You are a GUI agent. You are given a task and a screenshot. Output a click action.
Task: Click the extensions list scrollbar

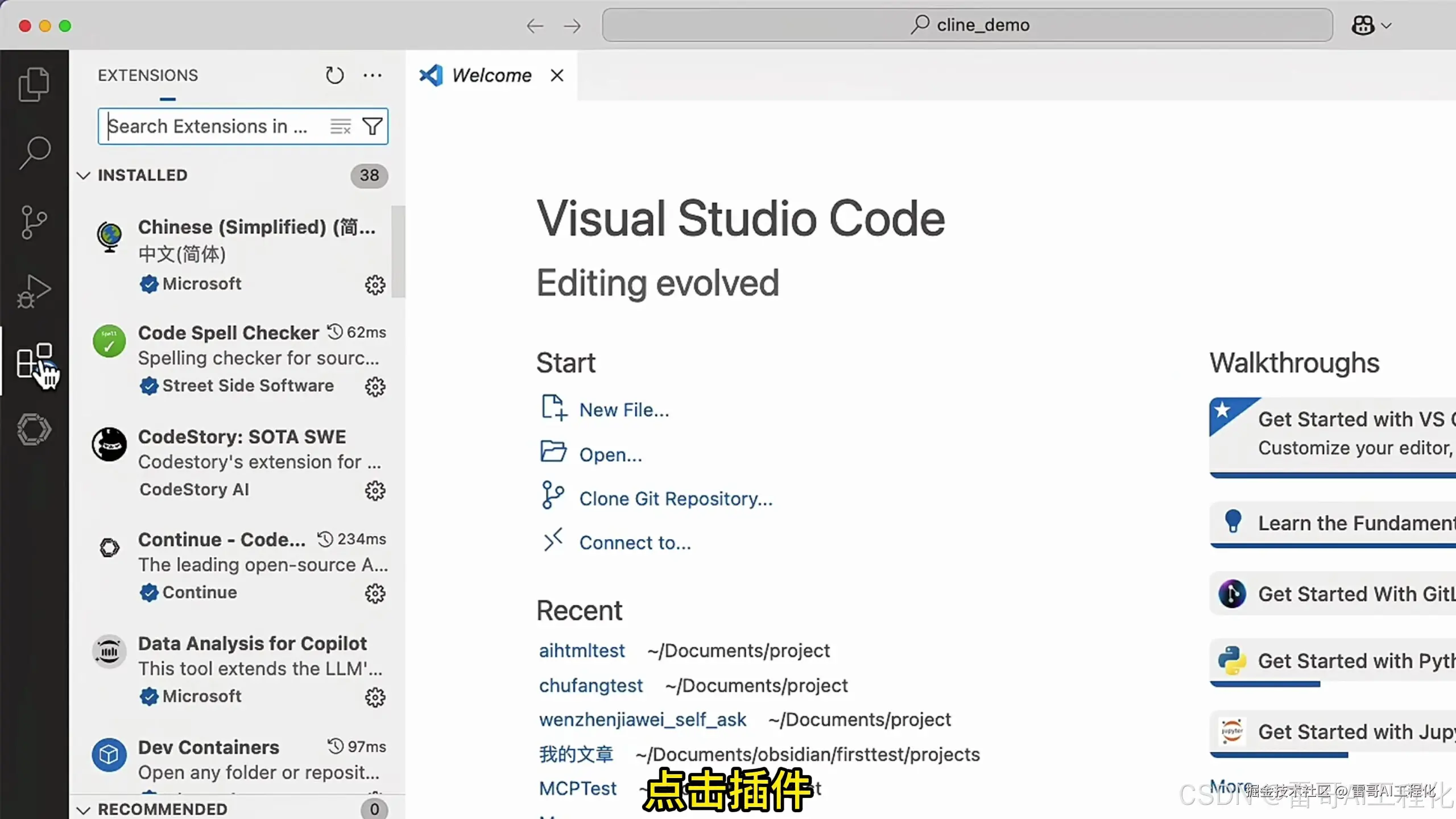(399, 251)
